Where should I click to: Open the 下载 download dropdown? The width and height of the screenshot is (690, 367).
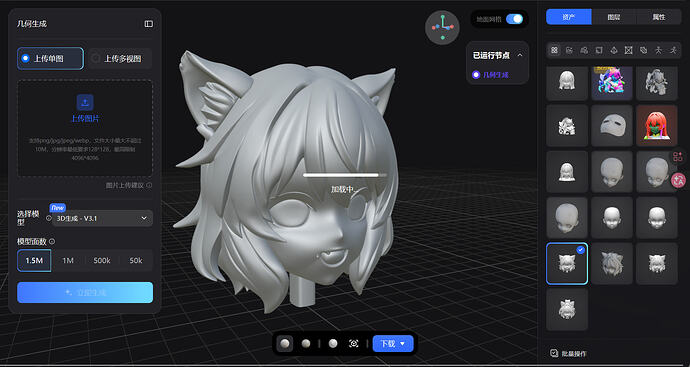[x=393, y=344]
